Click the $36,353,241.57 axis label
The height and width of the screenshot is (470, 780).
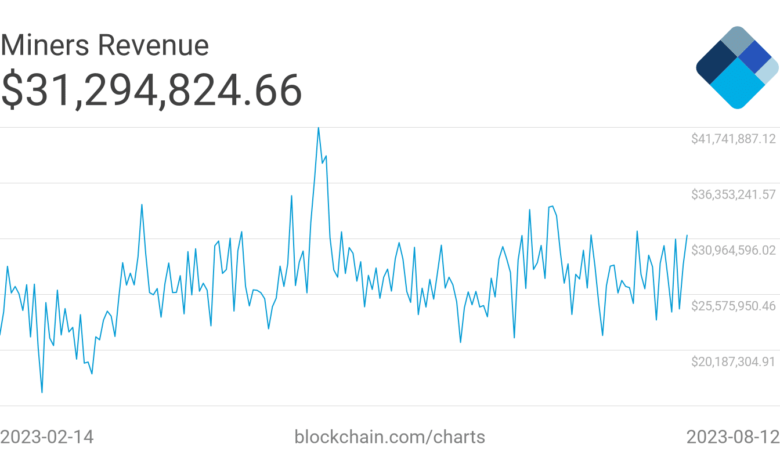tap(733, 194)
